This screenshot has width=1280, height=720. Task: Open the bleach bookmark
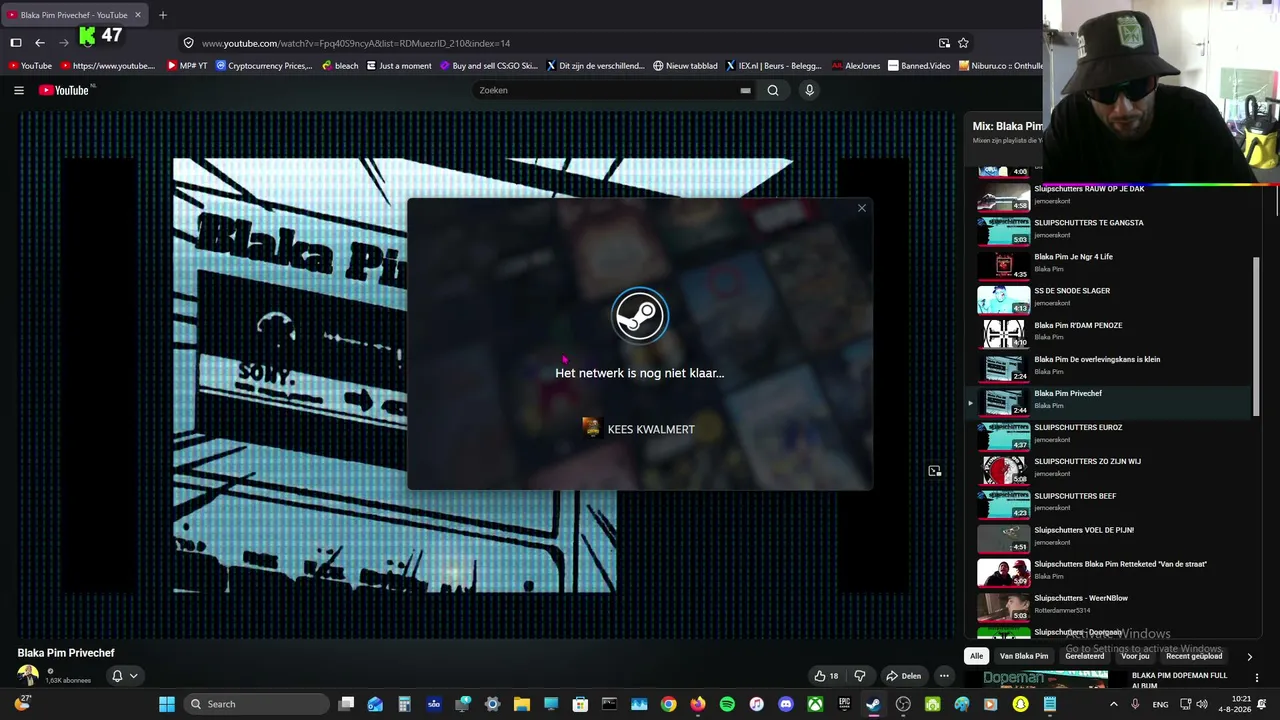340,66
